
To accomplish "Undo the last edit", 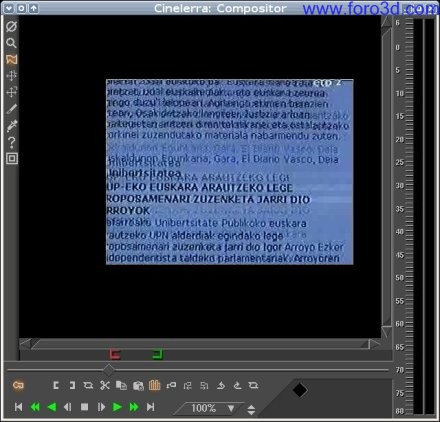I will (221, 386).
